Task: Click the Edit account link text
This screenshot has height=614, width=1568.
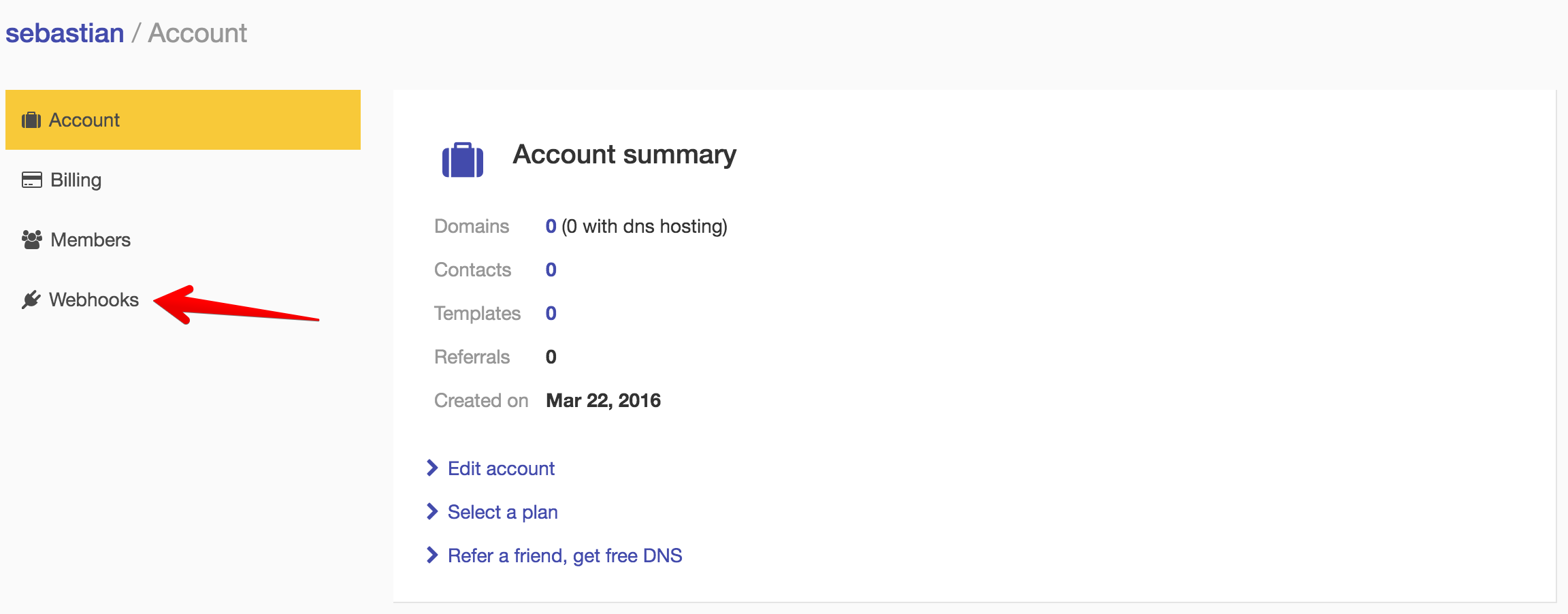Action: pos(501,468)
